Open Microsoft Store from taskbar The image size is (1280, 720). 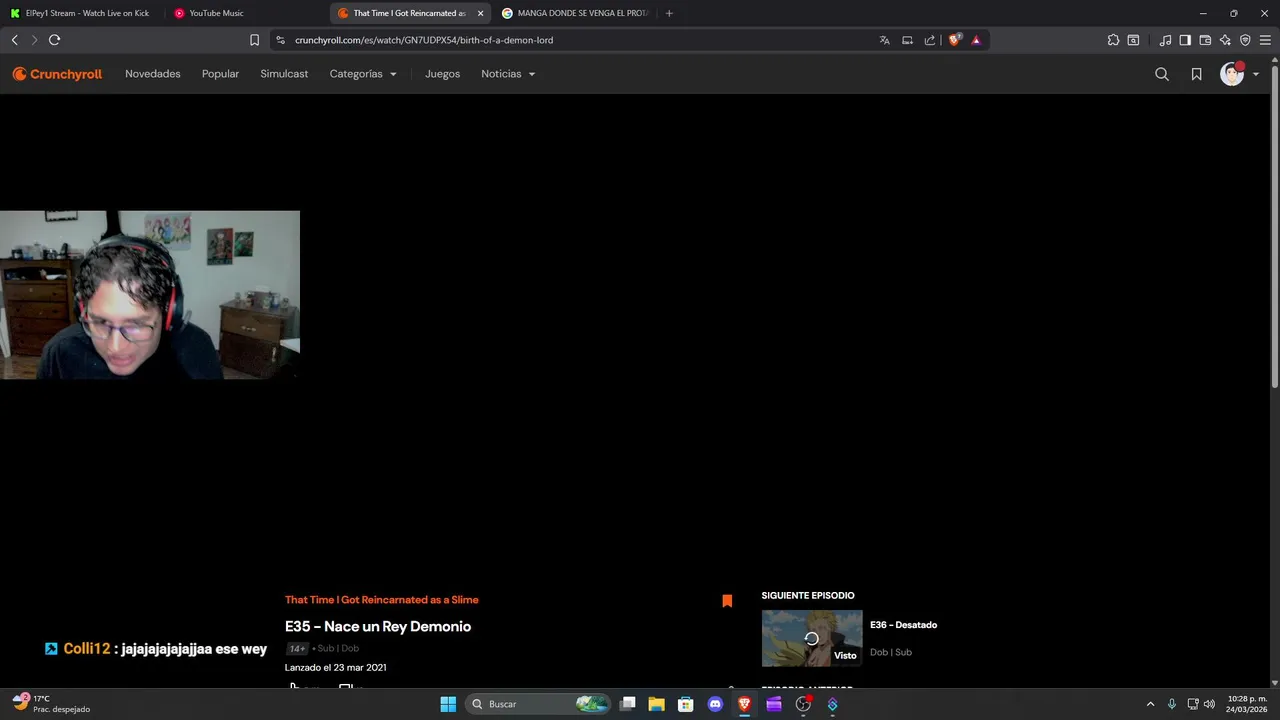pos(685,704)
